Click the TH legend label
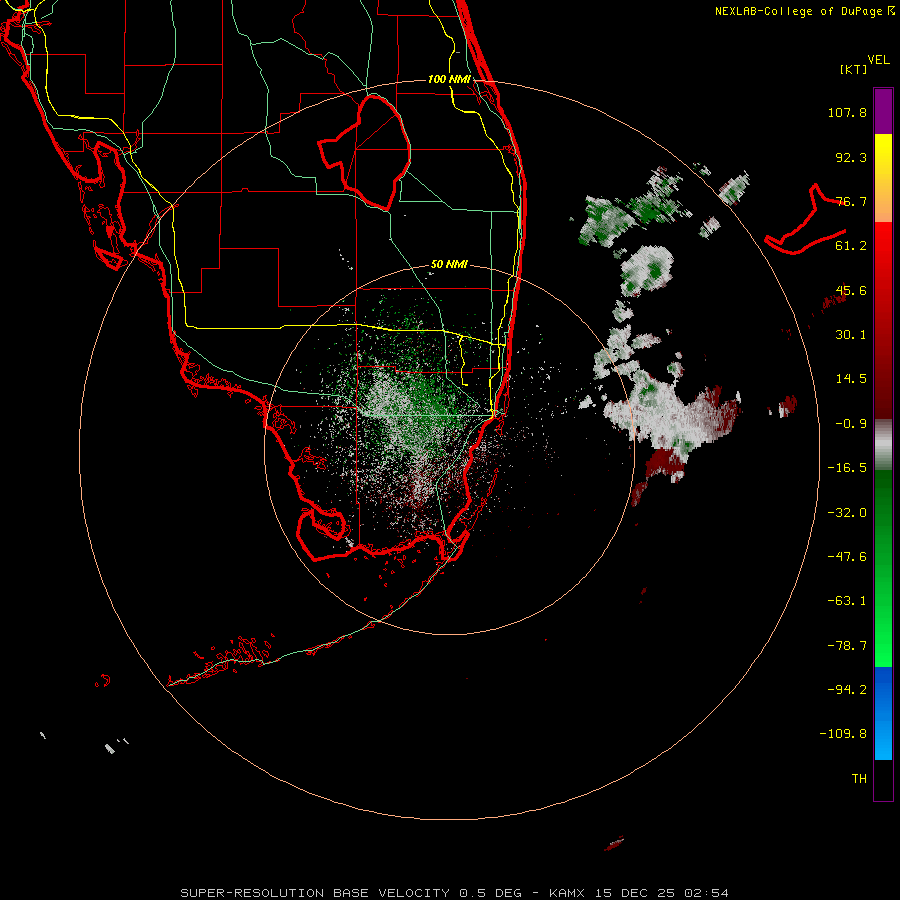 (x=859, y=779)
